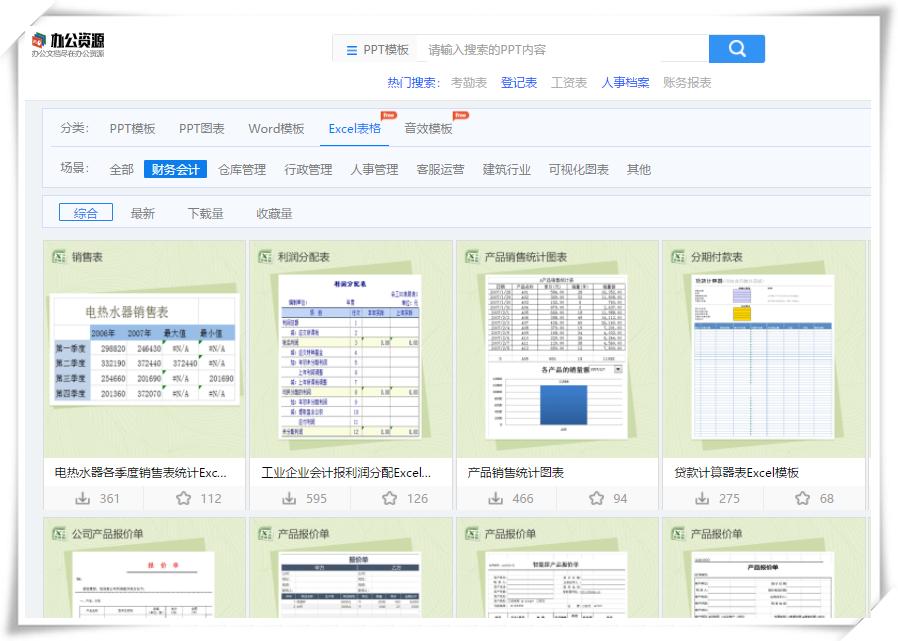
Task: Click the blue magnifier search icon
Action: point(736,48)
